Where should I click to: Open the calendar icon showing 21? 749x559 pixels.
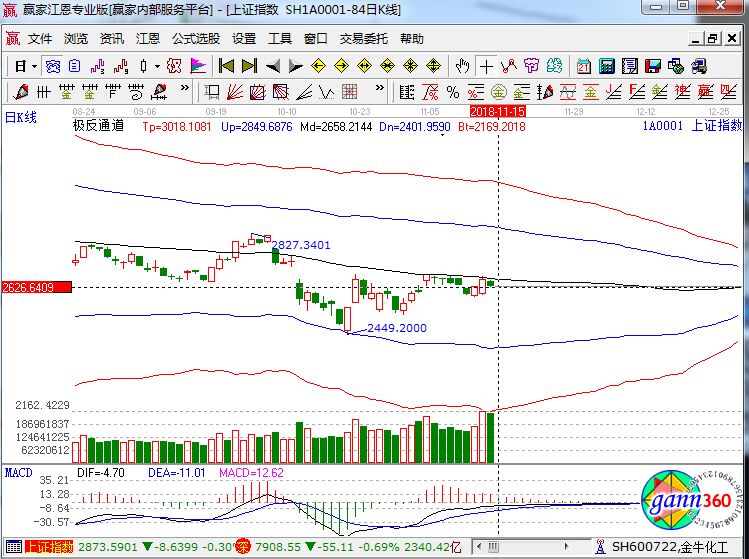(x=583, y=66)
